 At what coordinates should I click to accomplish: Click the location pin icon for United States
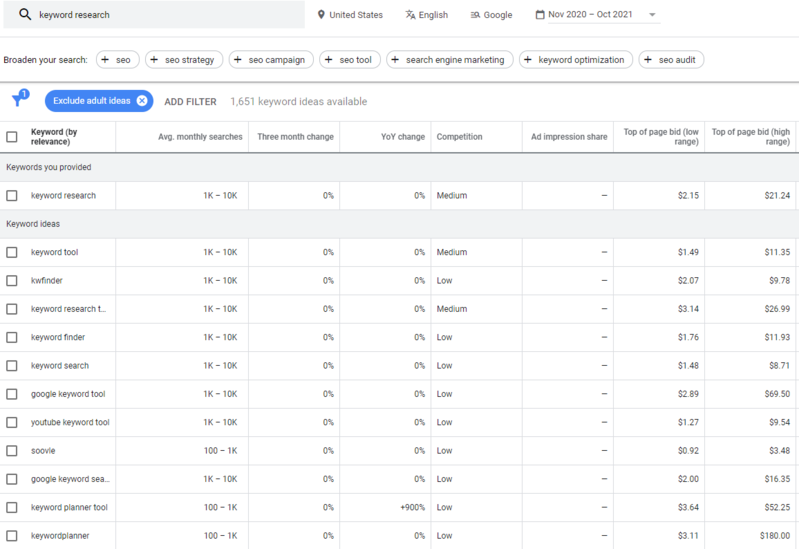(x=321, y=15)
